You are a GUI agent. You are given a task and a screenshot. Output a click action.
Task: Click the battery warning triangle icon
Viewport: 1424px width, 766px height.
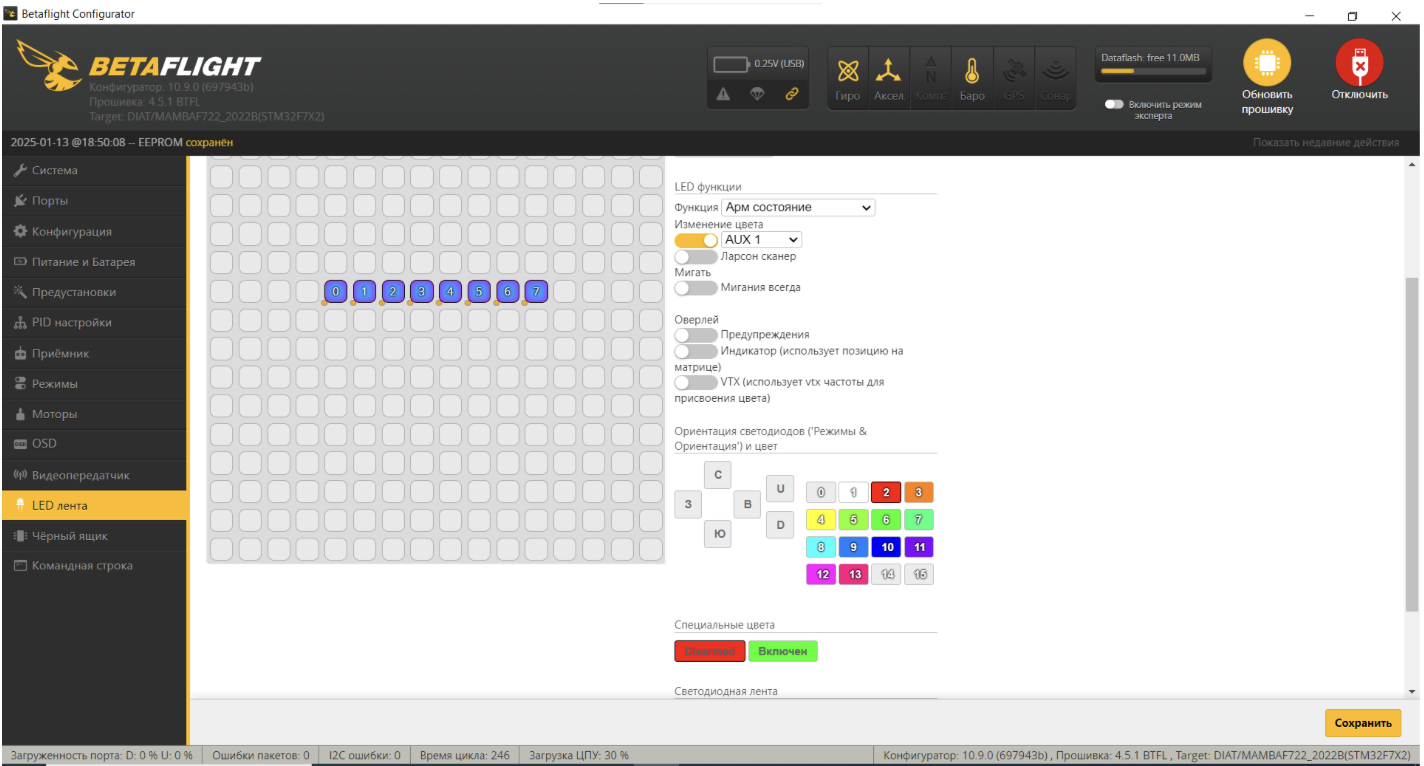(724, 94)
